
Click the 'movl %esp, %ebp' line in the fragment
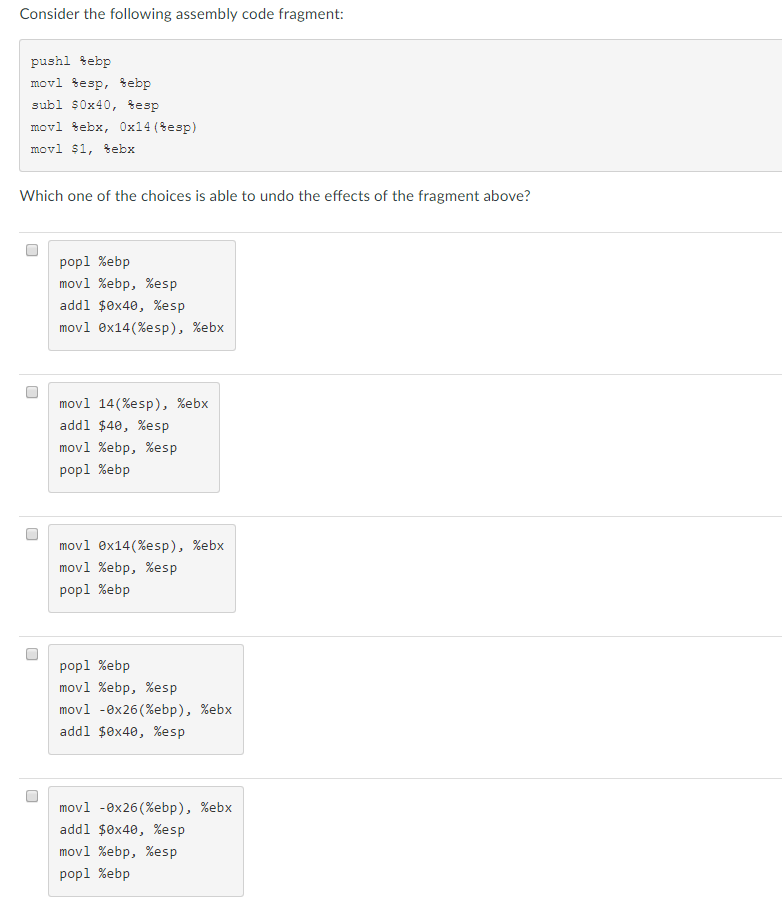click(x=91, y=83)
